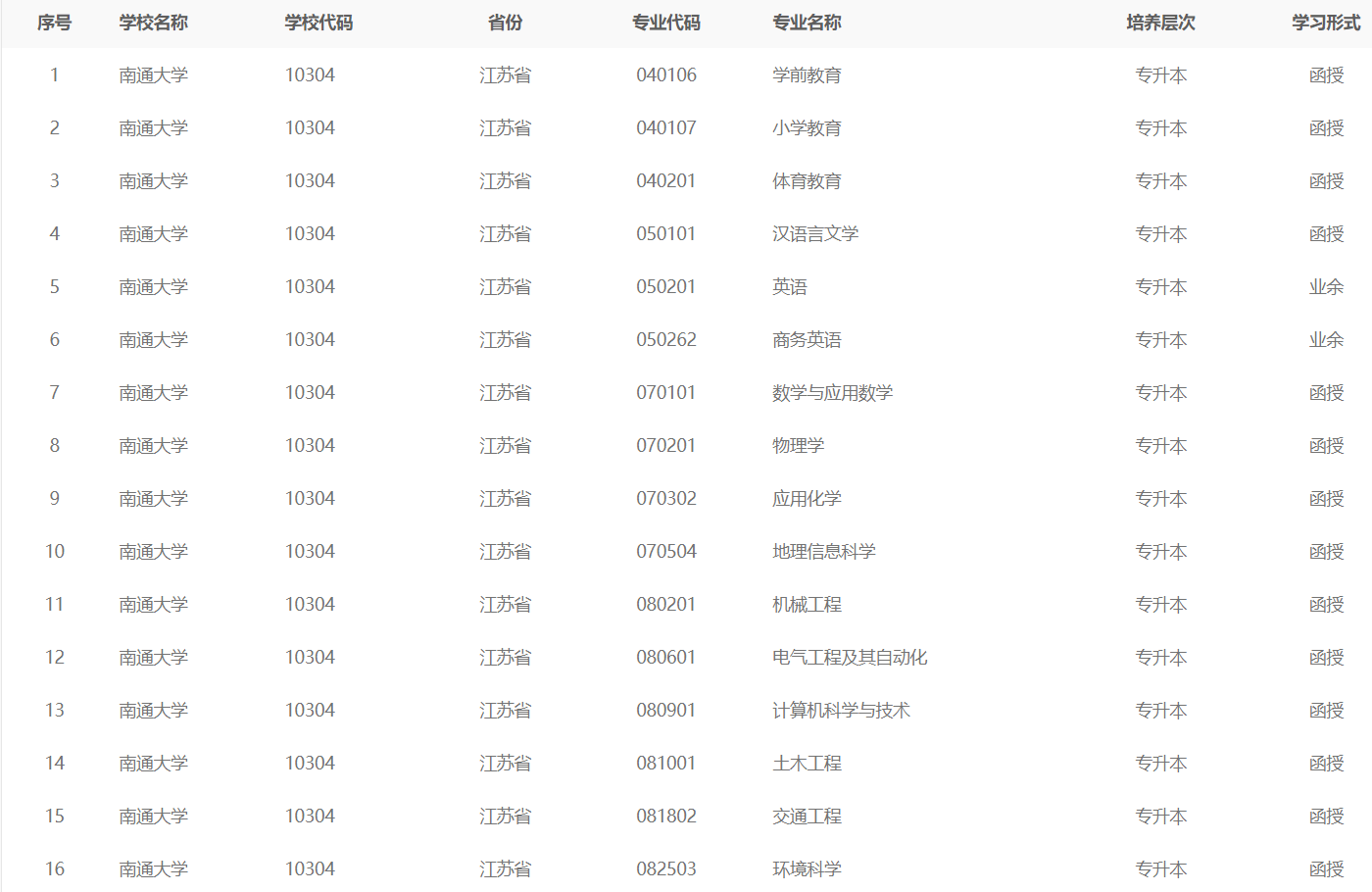Select major code 070302
The width and height of the screenshot is (1372, 892).
click(666, 499)
